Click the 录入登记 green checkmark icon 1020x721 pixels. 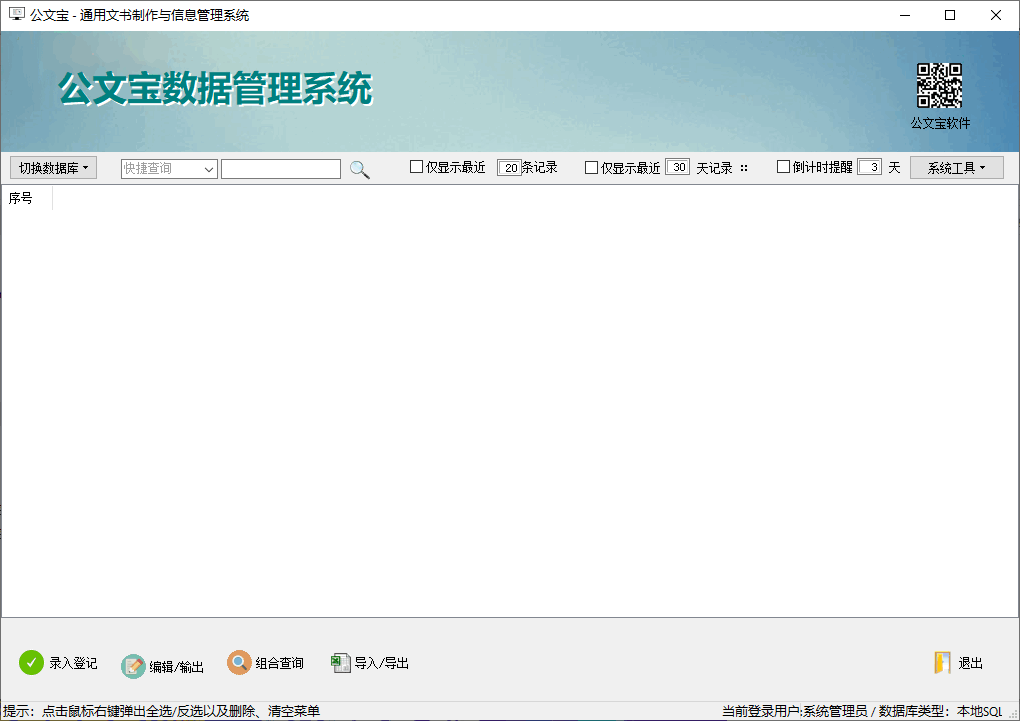click(x=31, y=662)
